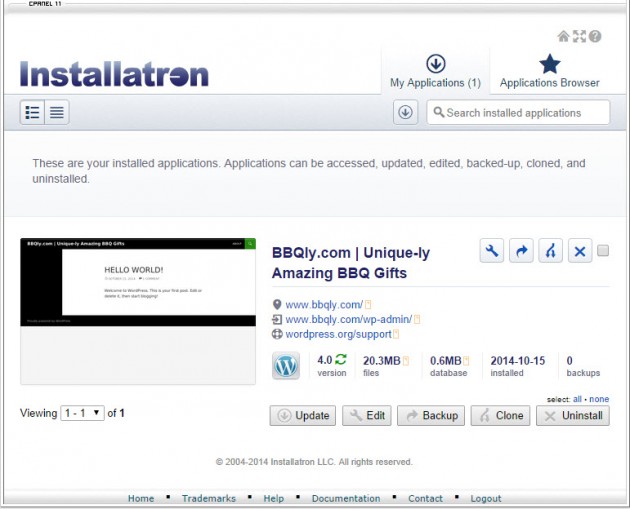Open the www.bbqly.com/ site link
The image size is (630, 509).
(324, 305)
